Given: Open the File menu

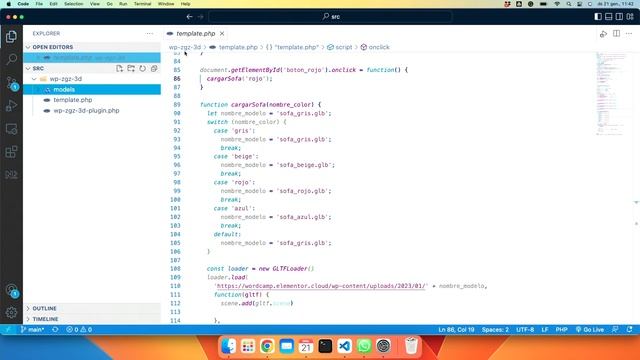Looking at the screenshot, I should coord(39,4).
